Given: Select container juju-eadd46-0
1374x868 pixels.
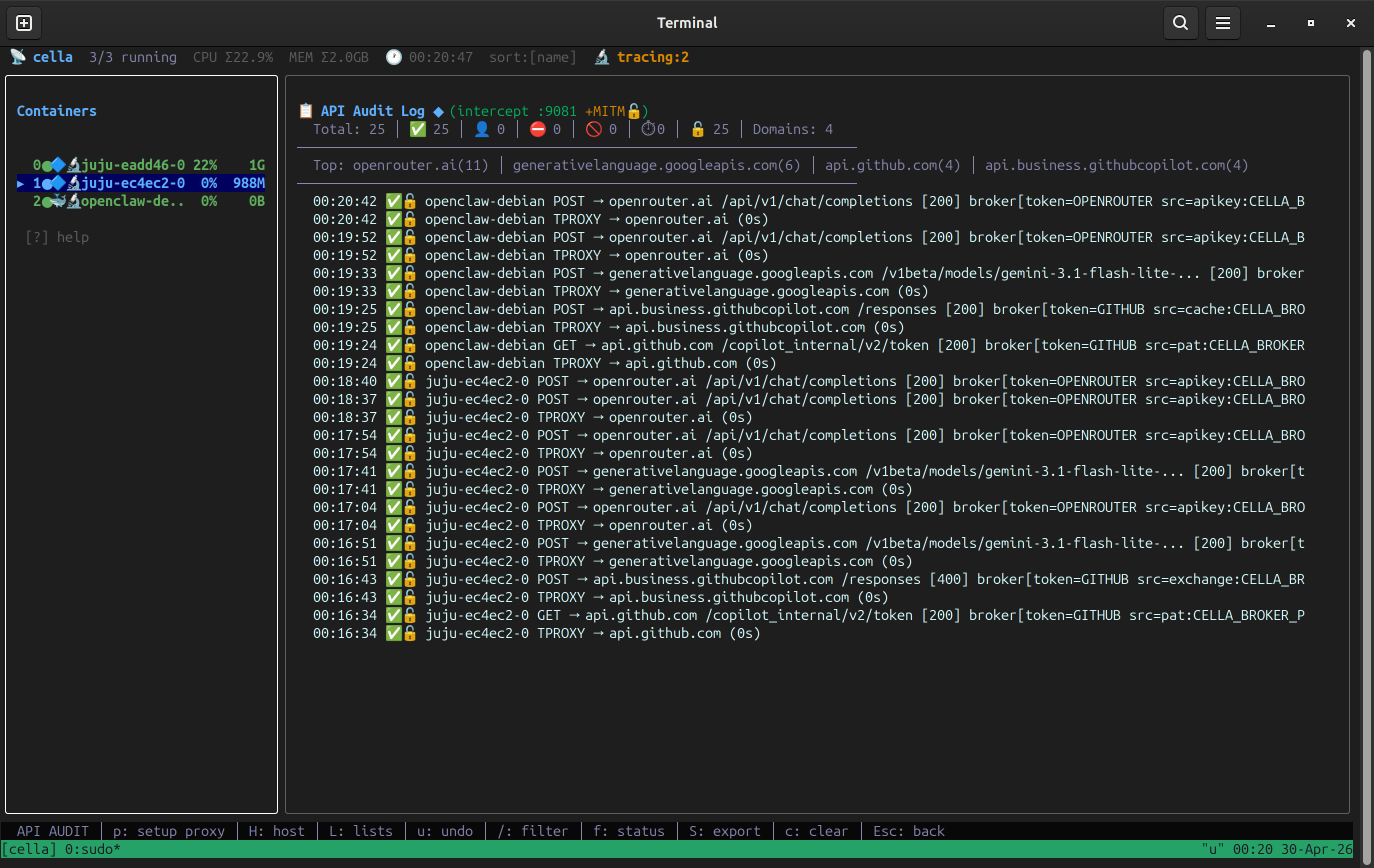Looking at the screenshot, I should 141,165.
